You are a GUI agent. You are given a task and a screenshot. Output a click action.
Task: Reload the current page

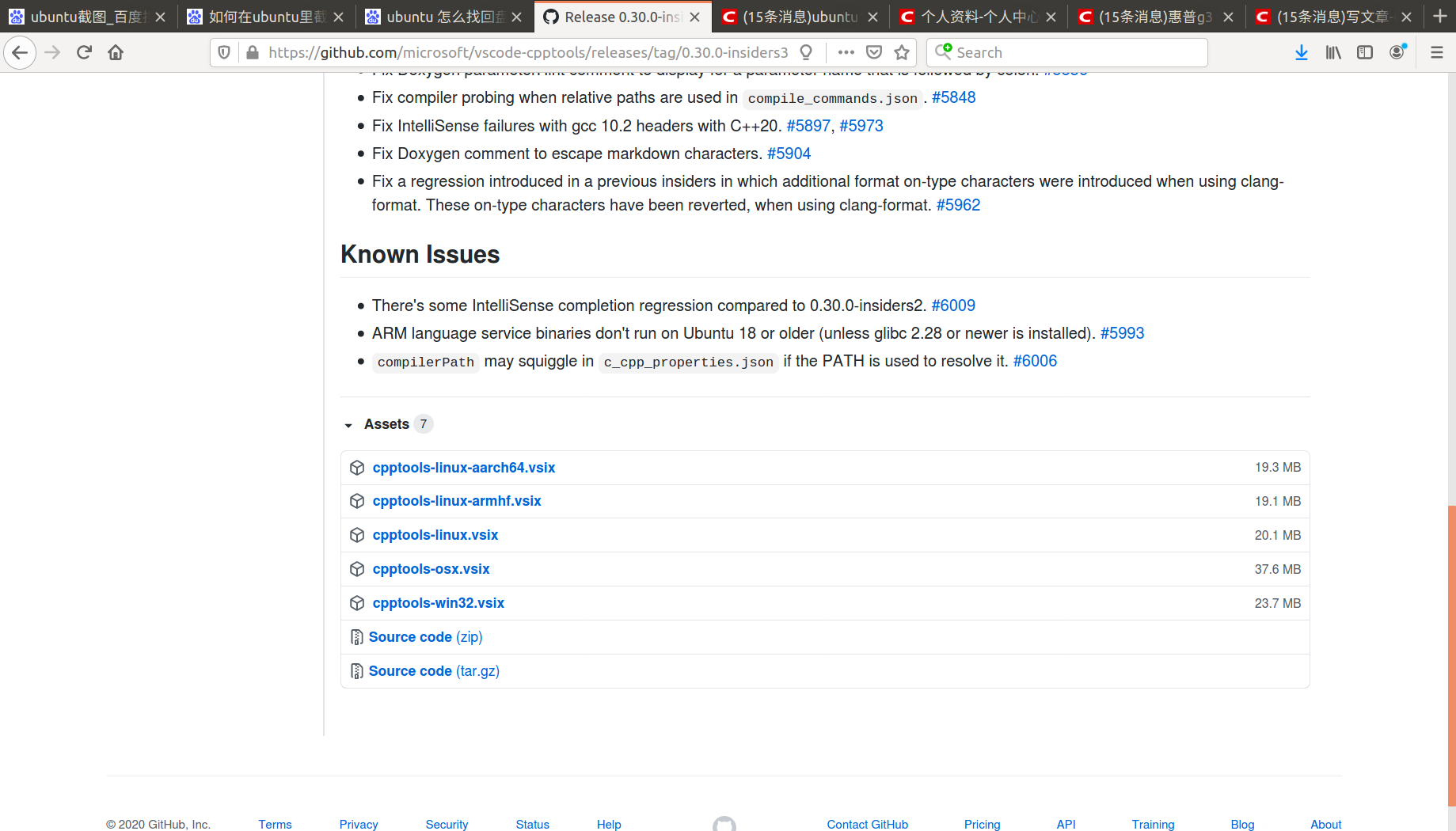(84, 52)
